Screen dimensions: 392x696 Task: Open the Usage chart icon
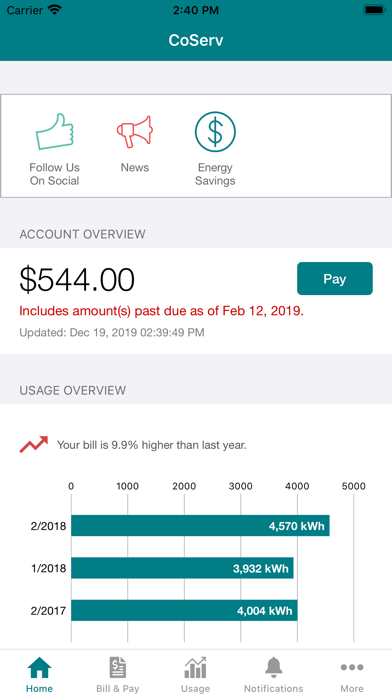[x=195, y=667]
